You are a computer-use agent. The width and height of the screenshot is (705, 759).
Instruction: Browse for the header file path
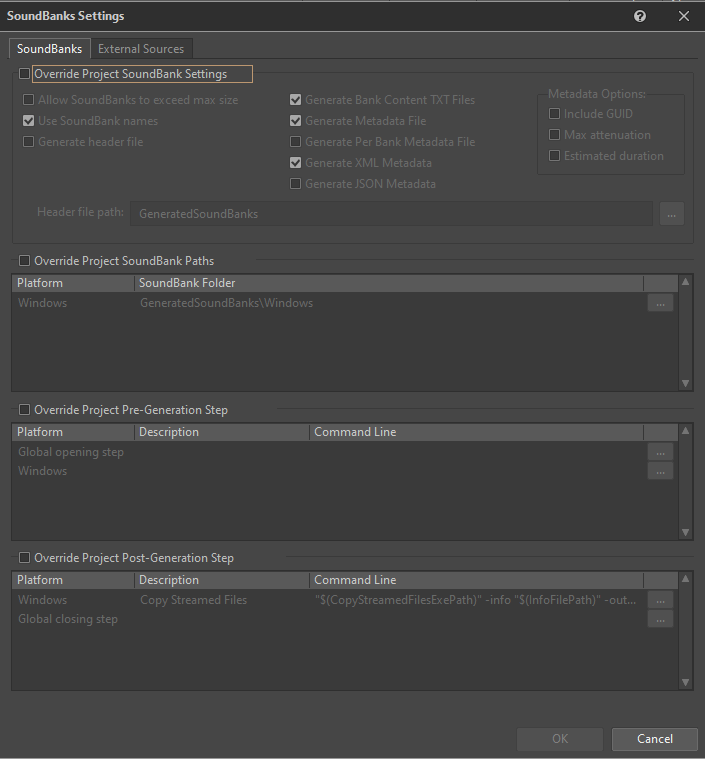point(672,213)
